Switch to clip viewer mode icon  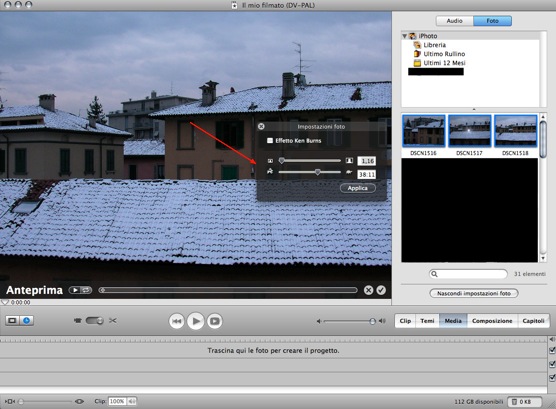[x=12, y=321]
